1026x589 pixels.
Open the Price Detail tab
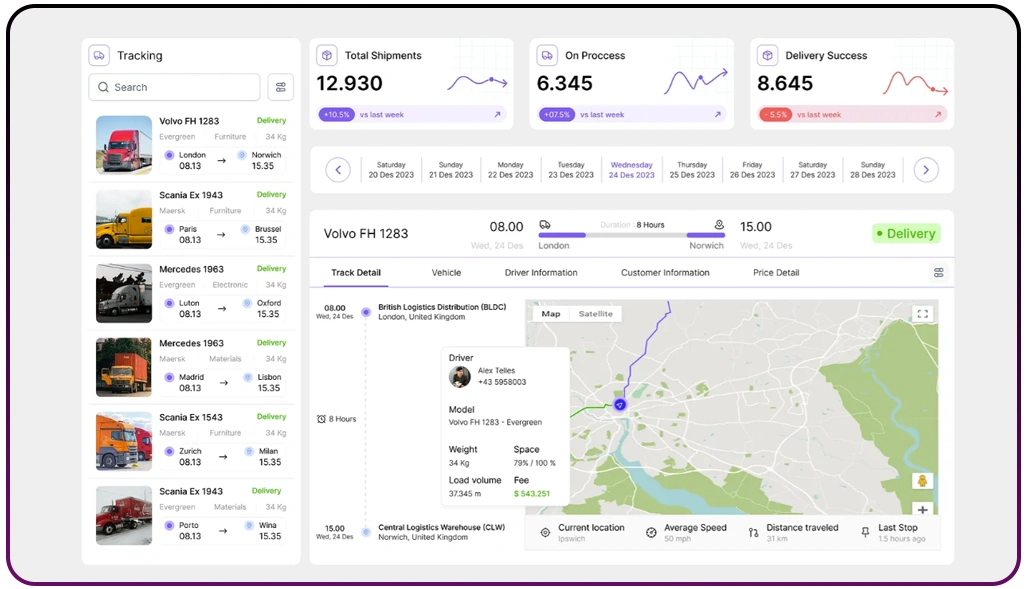[775, 272]
